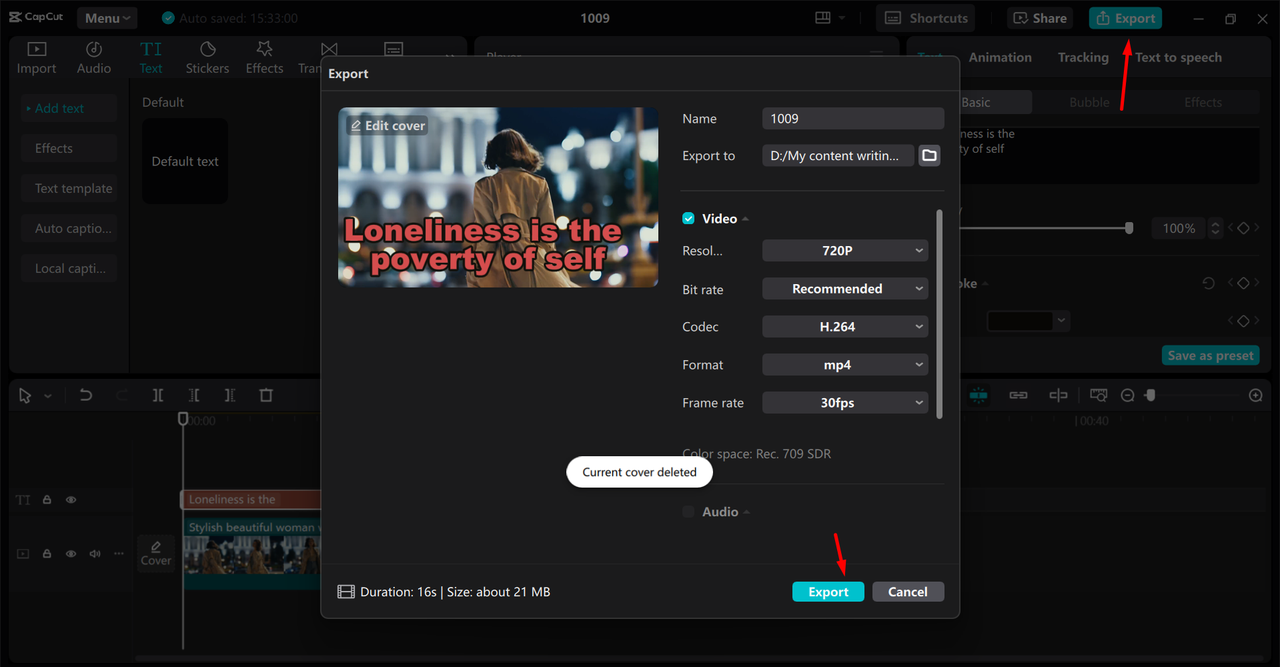This screenshot has width=1280, height=667.
Task: Switch to the Animation tab
Action: (x=1000, y=57)
